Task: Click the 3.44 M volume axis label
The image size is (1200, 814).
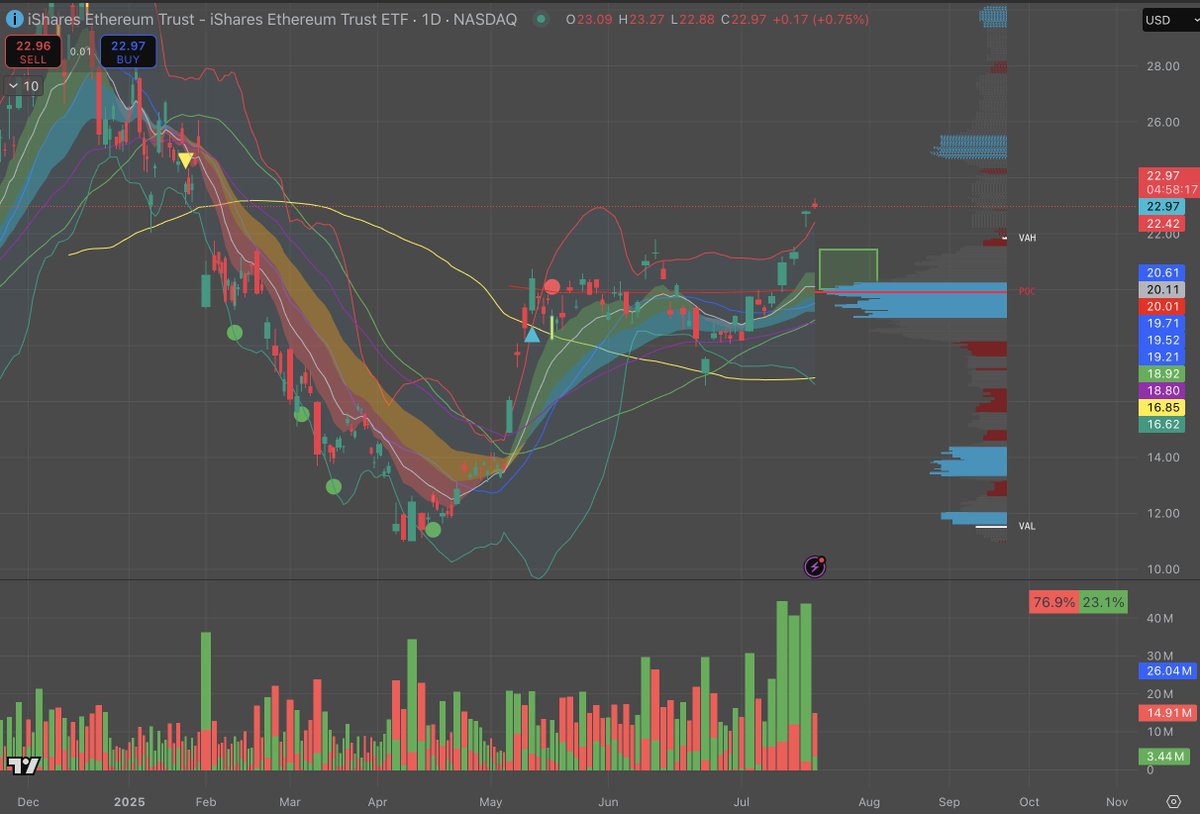Action: click(x=1167, y=757)
